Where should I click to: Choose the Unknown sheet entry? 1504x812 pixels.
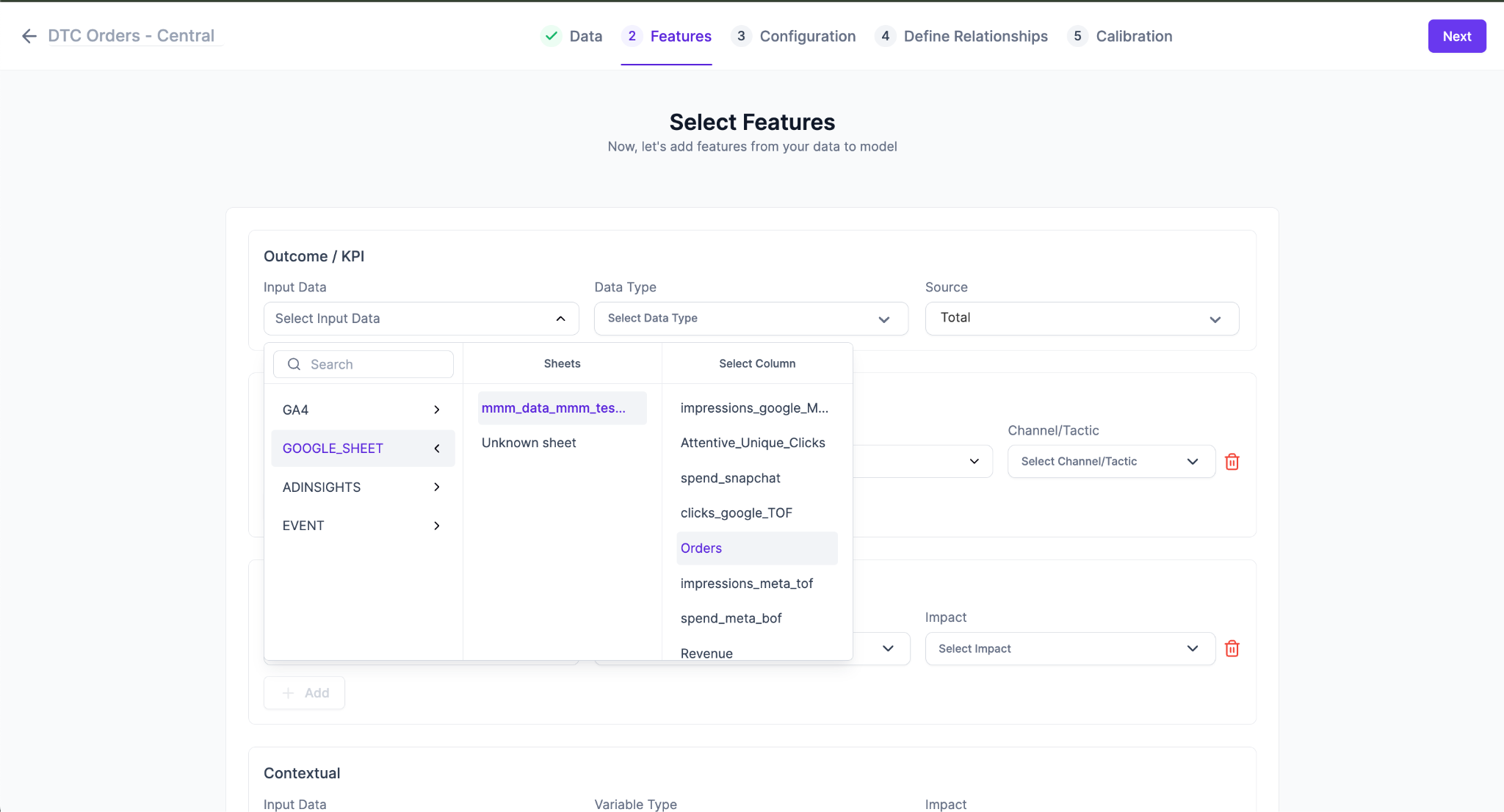529,443
